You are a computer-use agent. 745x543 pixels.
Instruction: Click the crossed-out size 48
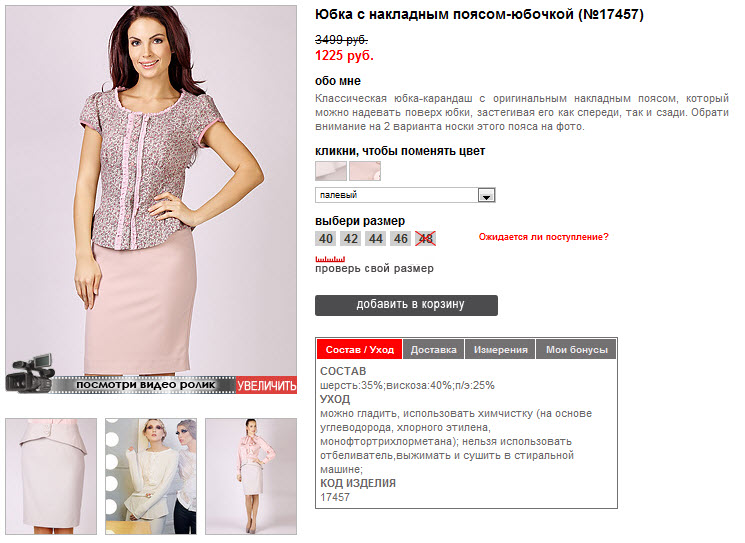[x=426, y=238]
